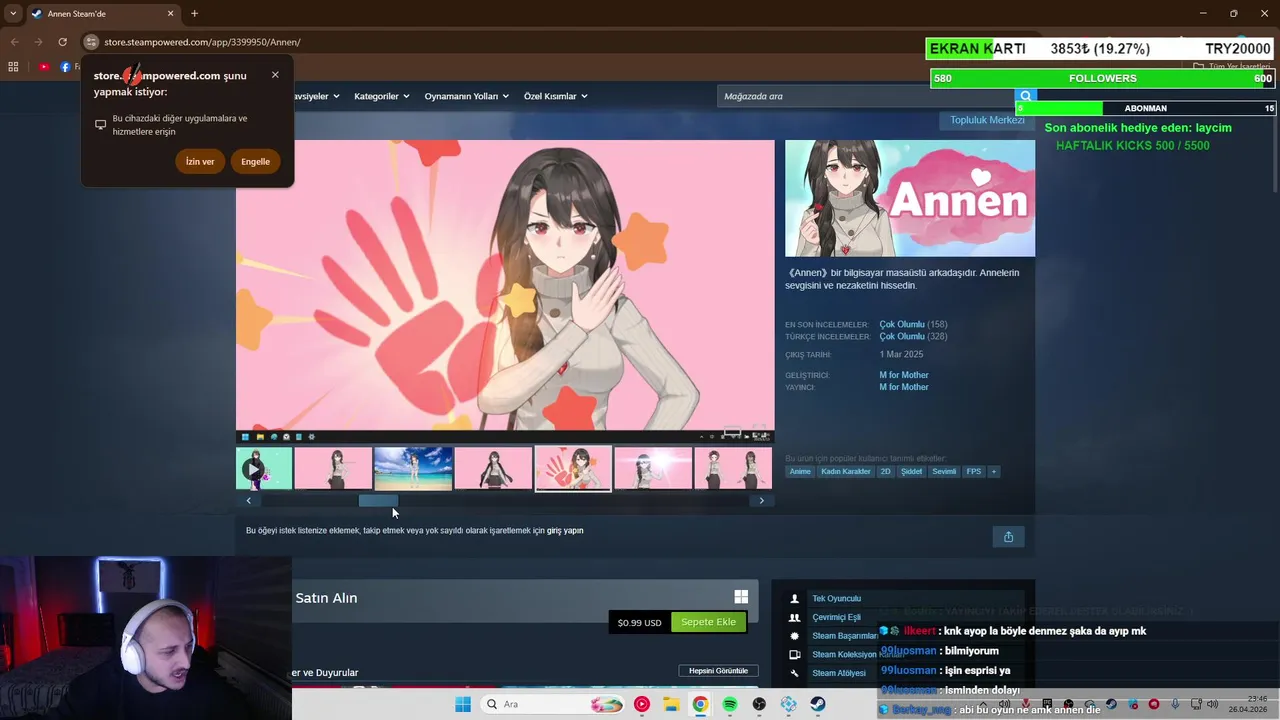
Task: Open Spotify from the taskbar
Action: click(x=730, y=704)
